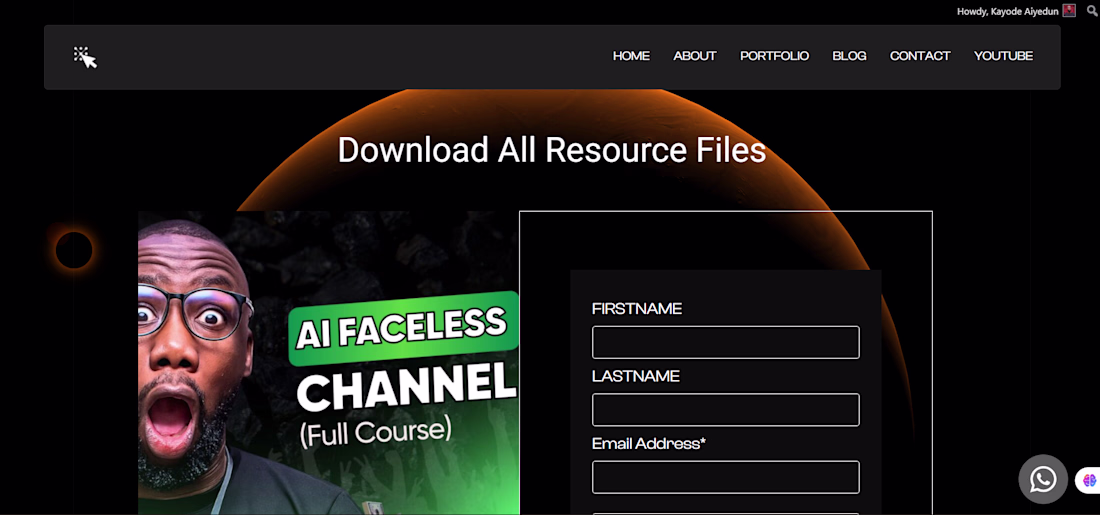Open the CONTACT page

tap(920, 56)
